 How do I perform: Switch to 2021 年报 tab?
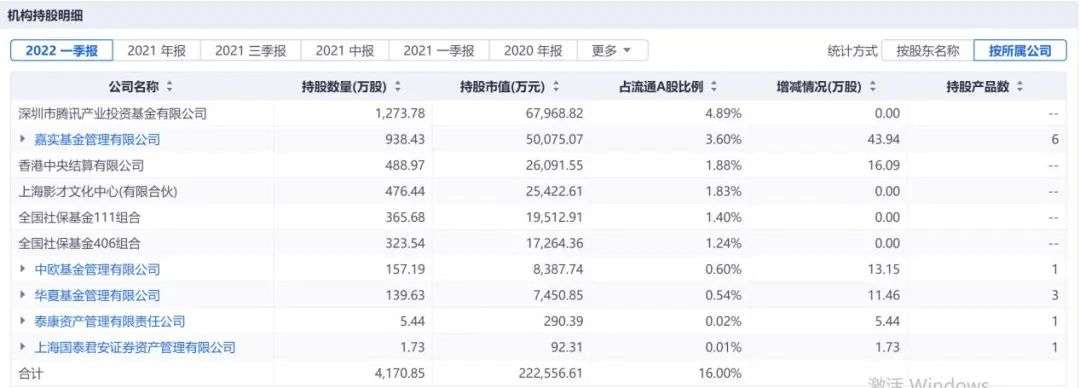[156, 50]
